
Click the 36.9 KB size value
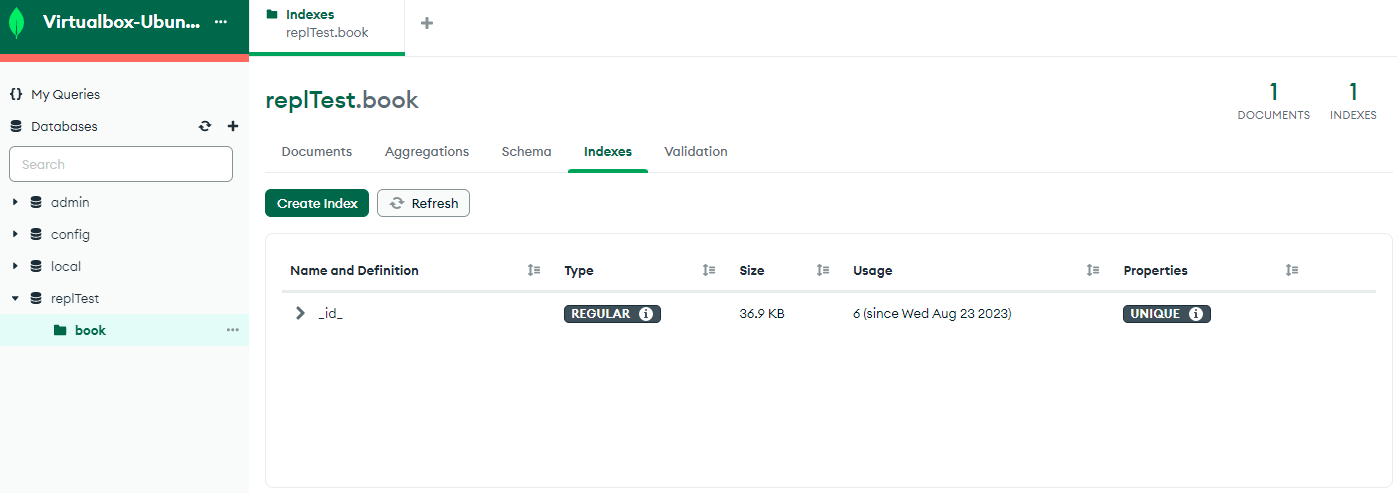[x=762, y=314]
